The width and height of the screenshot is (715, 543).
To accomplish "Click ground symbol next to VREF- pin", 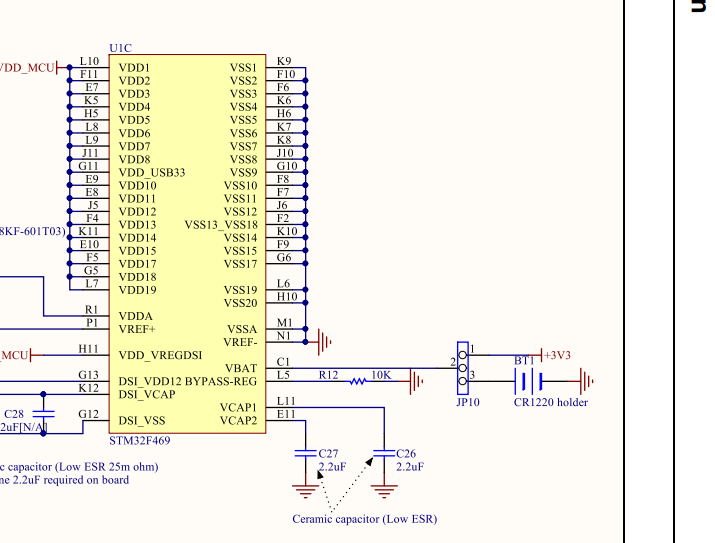I will click(324, 341).
